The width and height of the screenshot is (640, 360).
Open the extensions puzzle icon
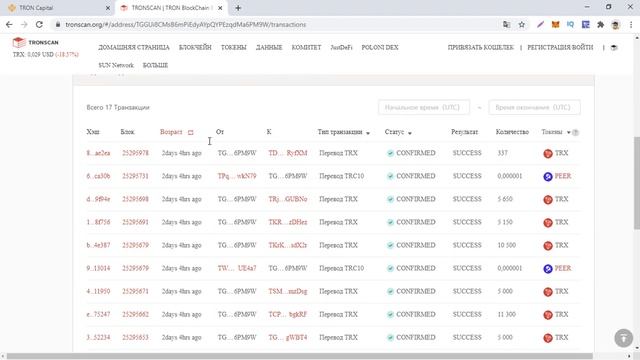600,24
